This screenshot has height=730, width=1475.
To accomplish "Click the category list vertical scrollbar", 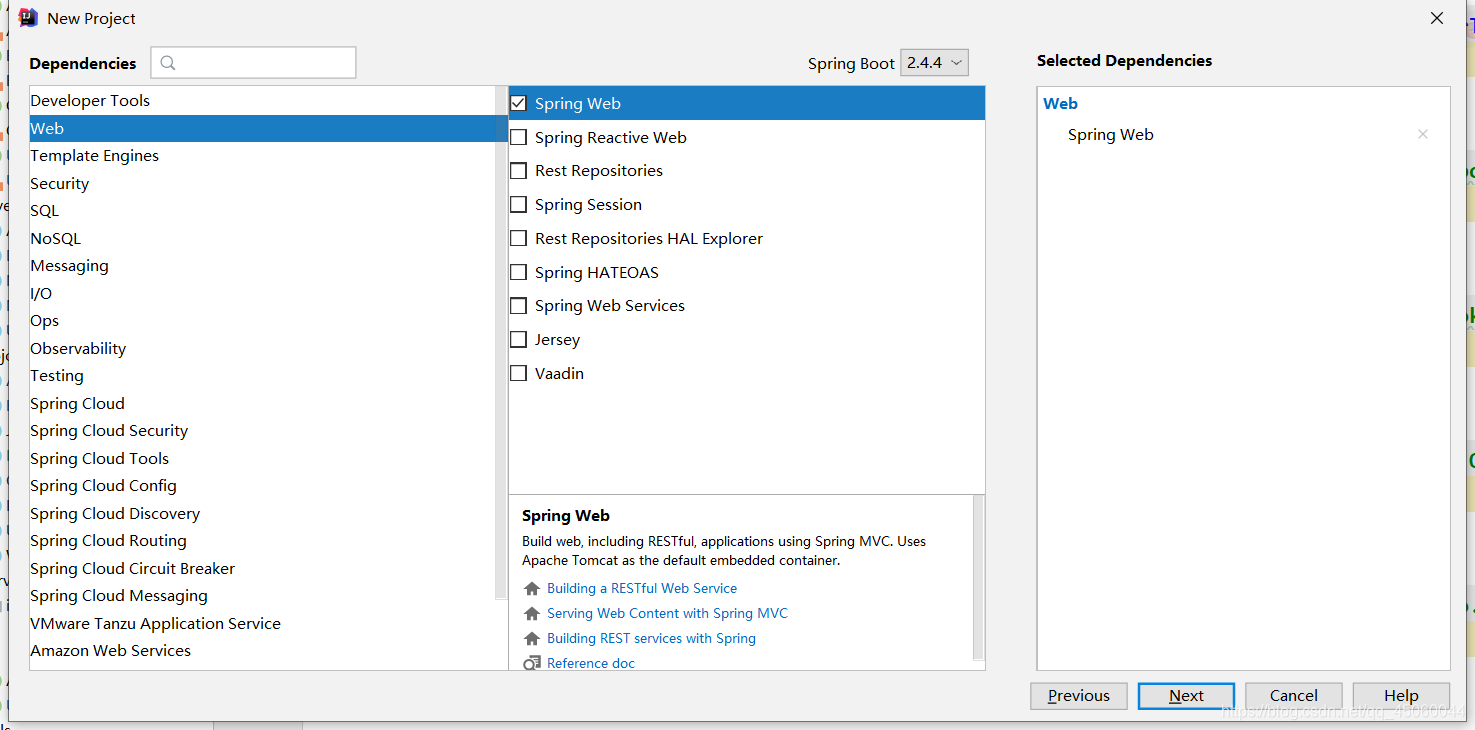I will (502, 345).
